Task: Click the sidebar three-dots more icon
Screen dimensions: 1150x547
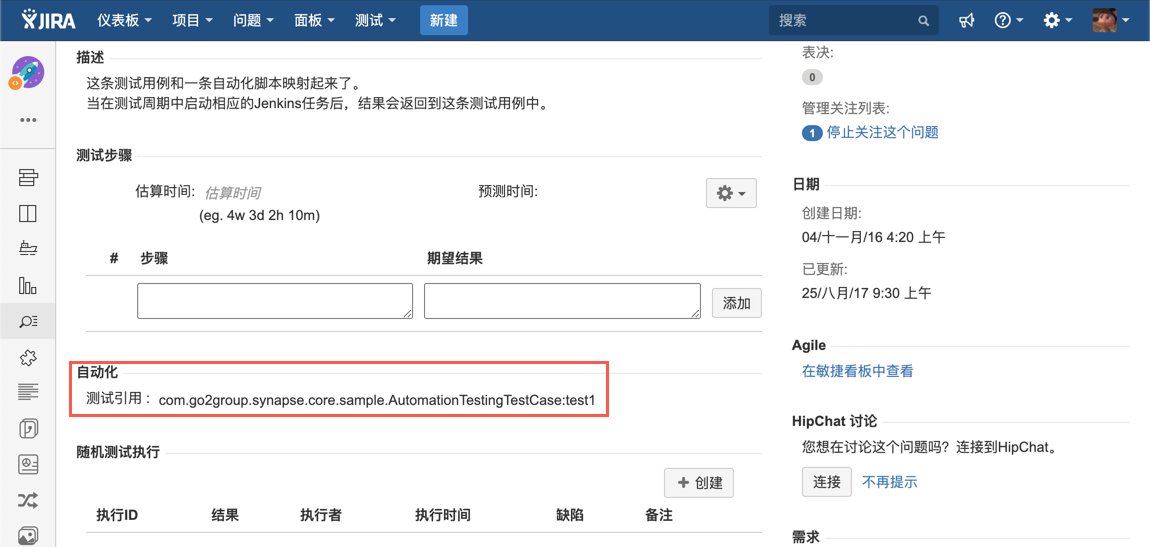Action: 28,120
